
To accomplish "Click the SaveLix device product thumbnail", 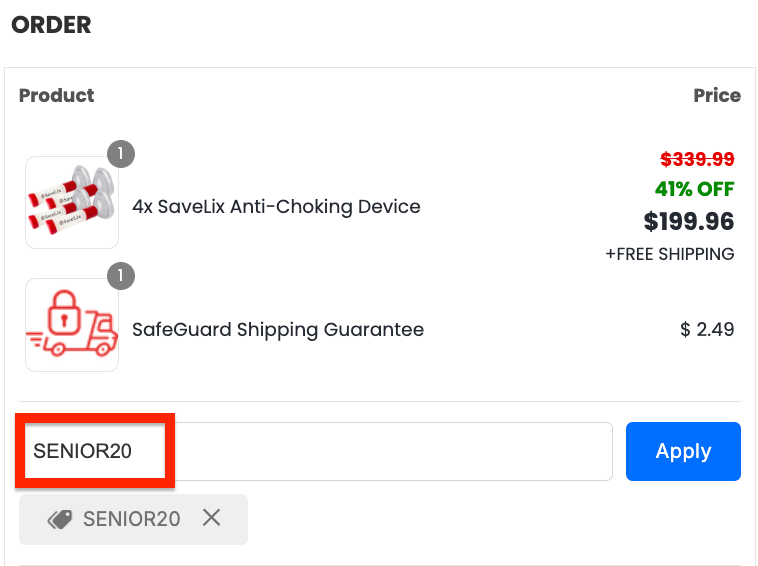I will [x=72, y=202].
